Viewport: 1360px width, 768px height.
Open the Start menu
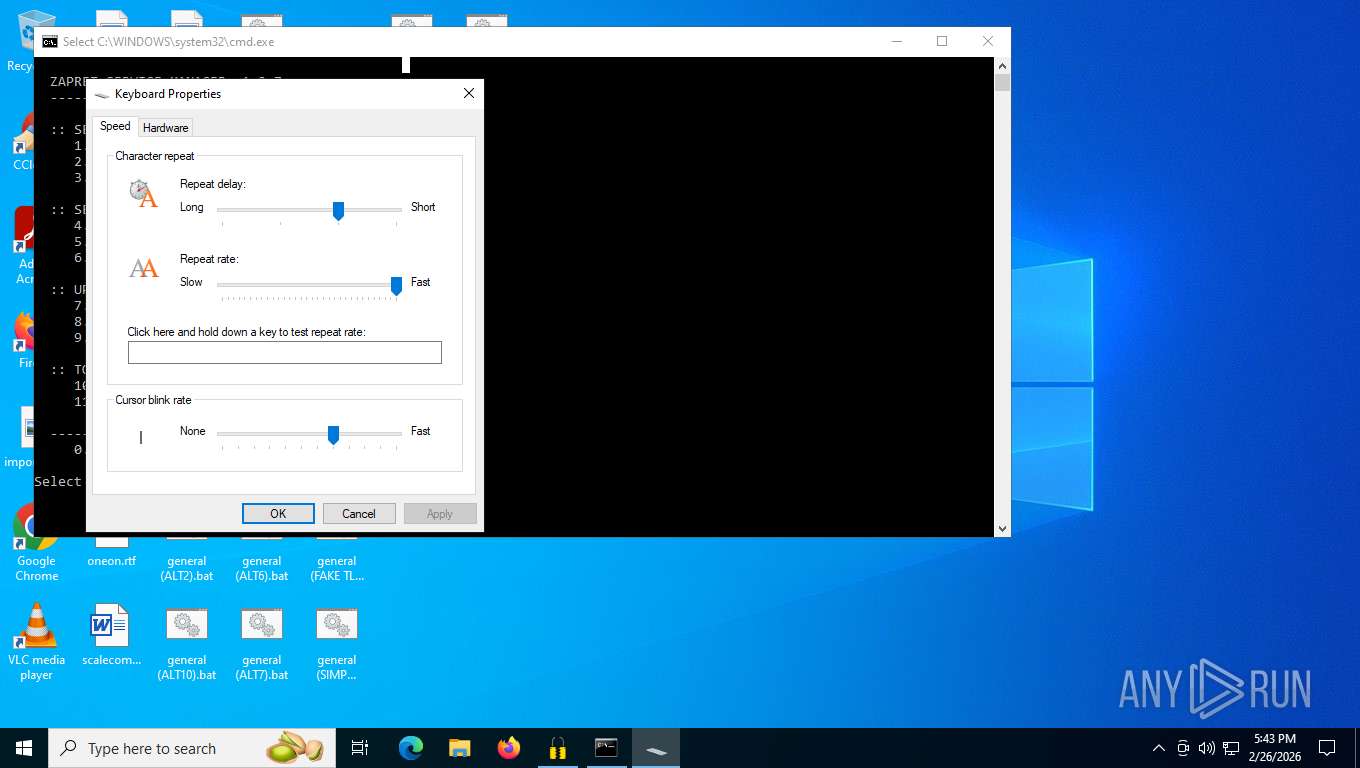24,748
